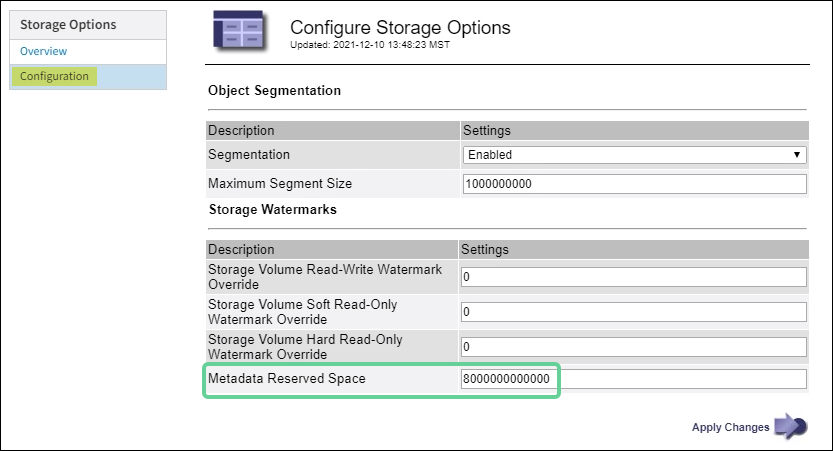
Task: Select the Configuration tab in sidebar
Action: (x=54, y=76)
